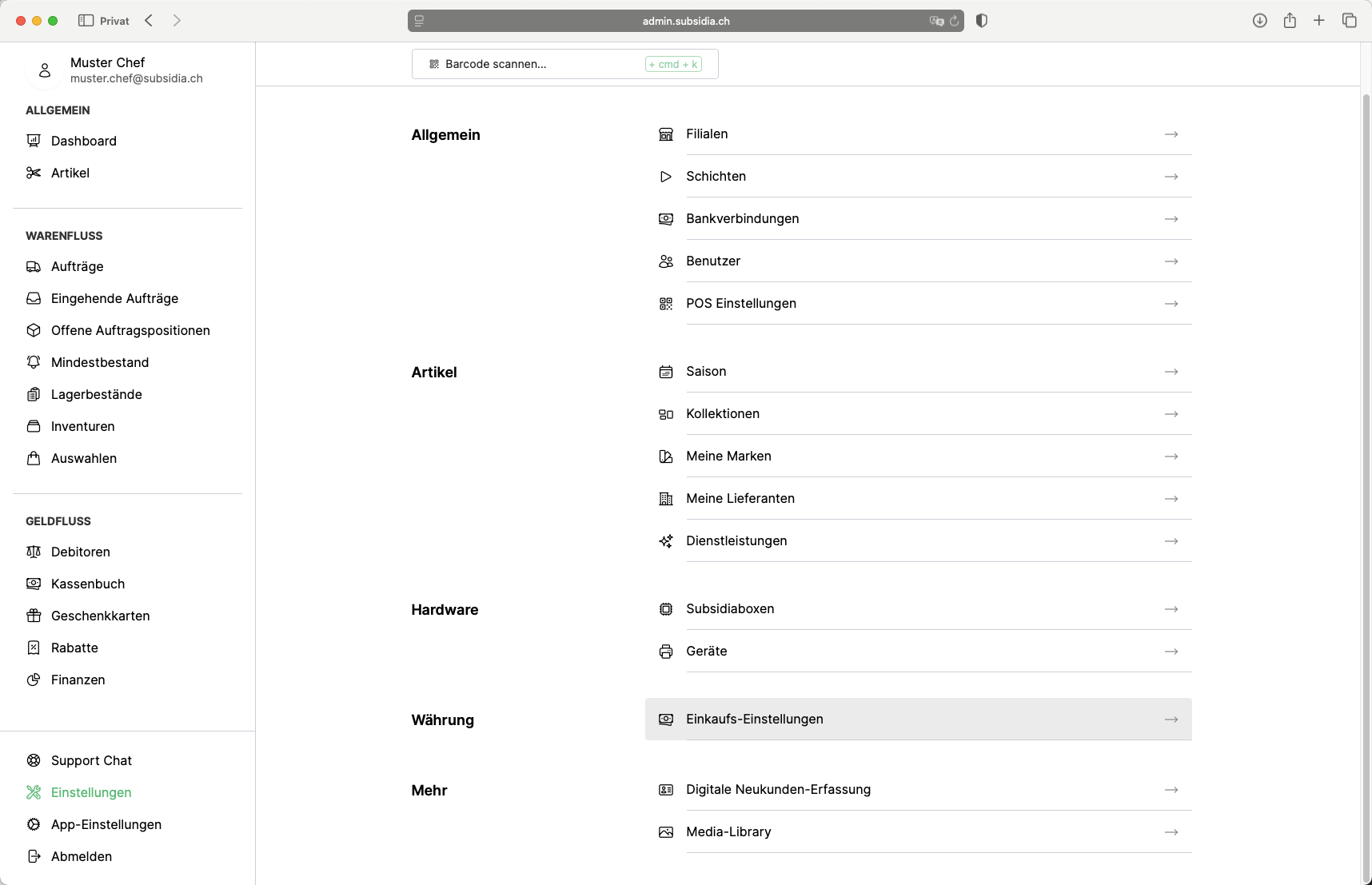Click the Safari share icon
The image size is (1372, 885).
(x=1290, y=21)
